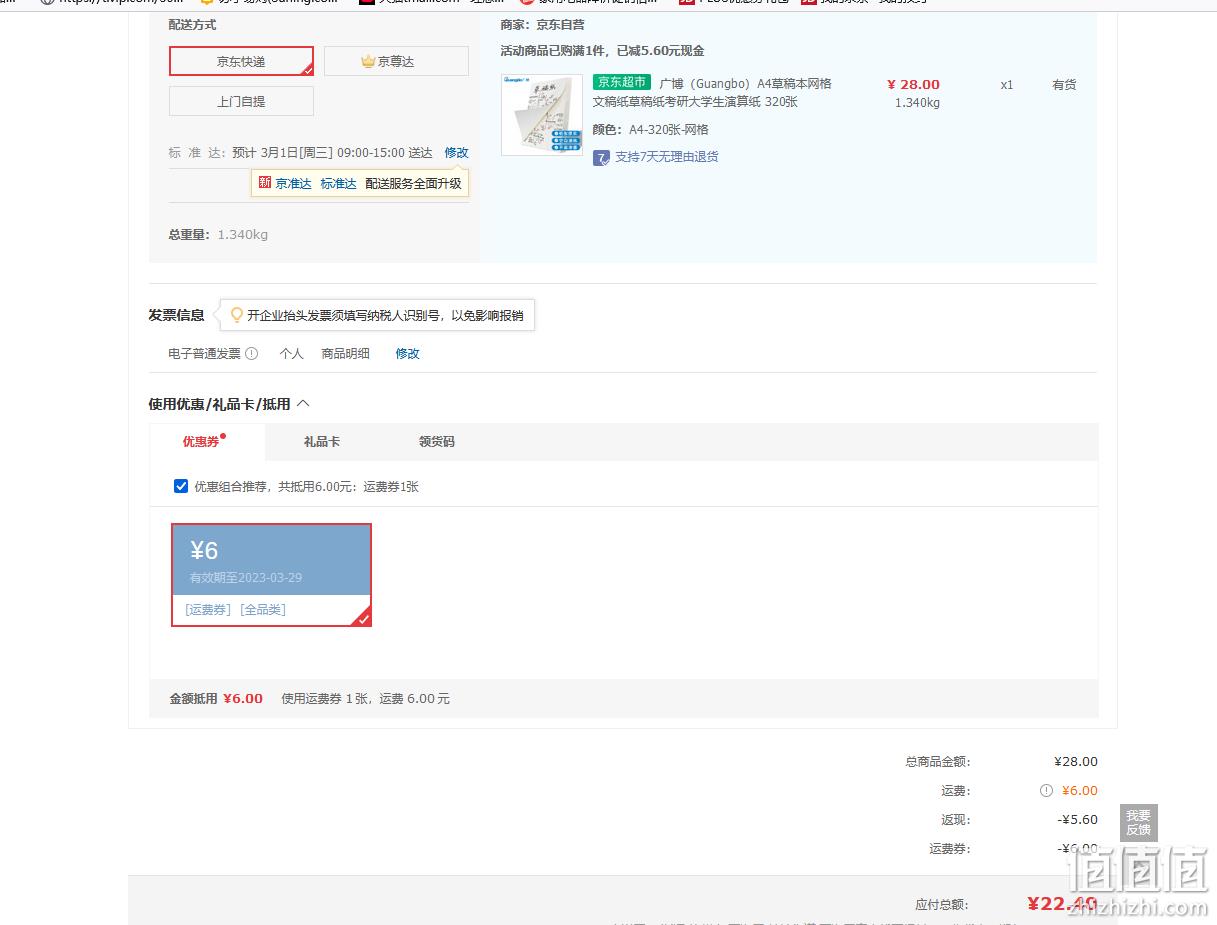Image resolution: width=1217 pixels, height=925 pixels.
Task: Open the 广博 A4草稿本 product title
Action: (x=713, y=93)
